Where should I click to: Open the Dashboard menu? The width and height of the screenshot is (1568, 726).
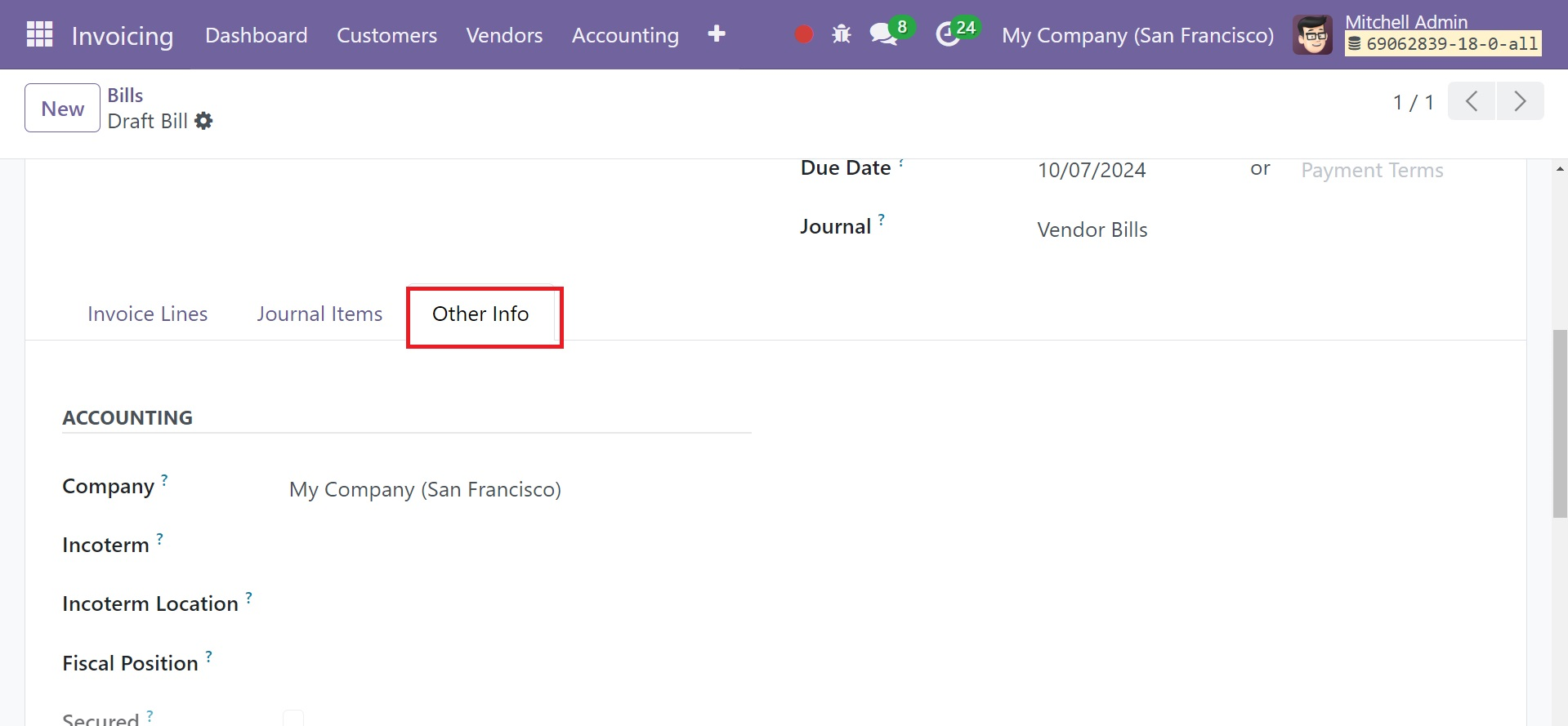(x=256, y=35)
